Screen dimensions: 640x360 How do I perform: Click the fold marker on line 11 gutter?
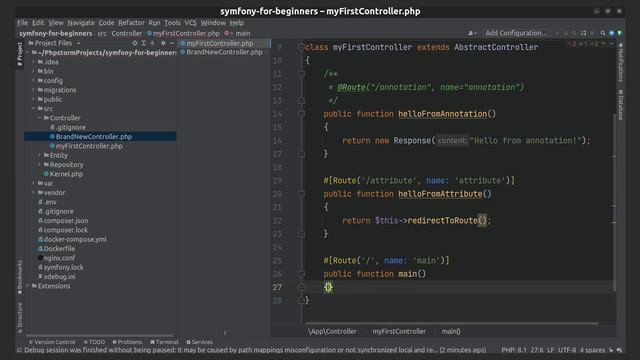click(301, 74)
